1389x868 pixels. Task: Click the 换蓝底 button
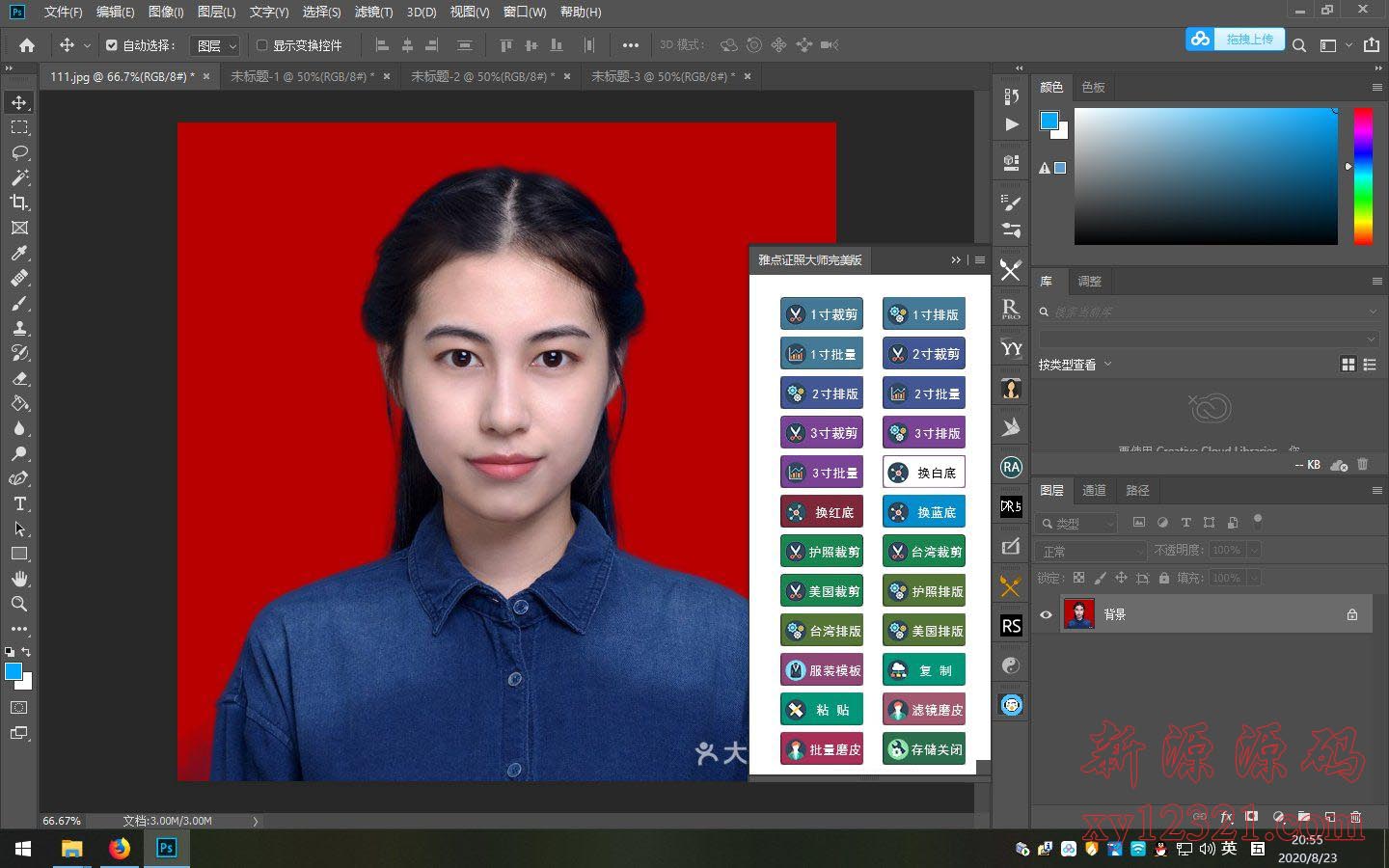pos(924,511)
